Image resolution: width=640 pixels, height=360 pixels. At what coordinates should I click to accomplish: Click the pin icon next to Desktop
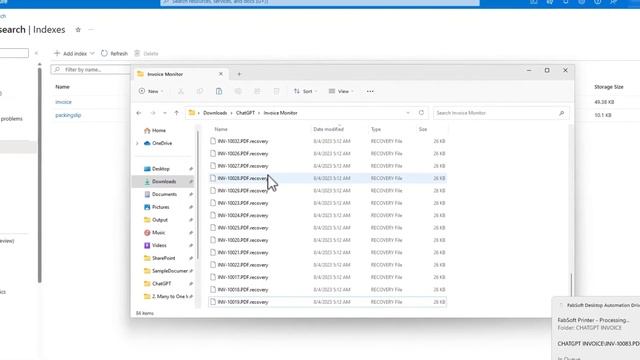[191, 169]
